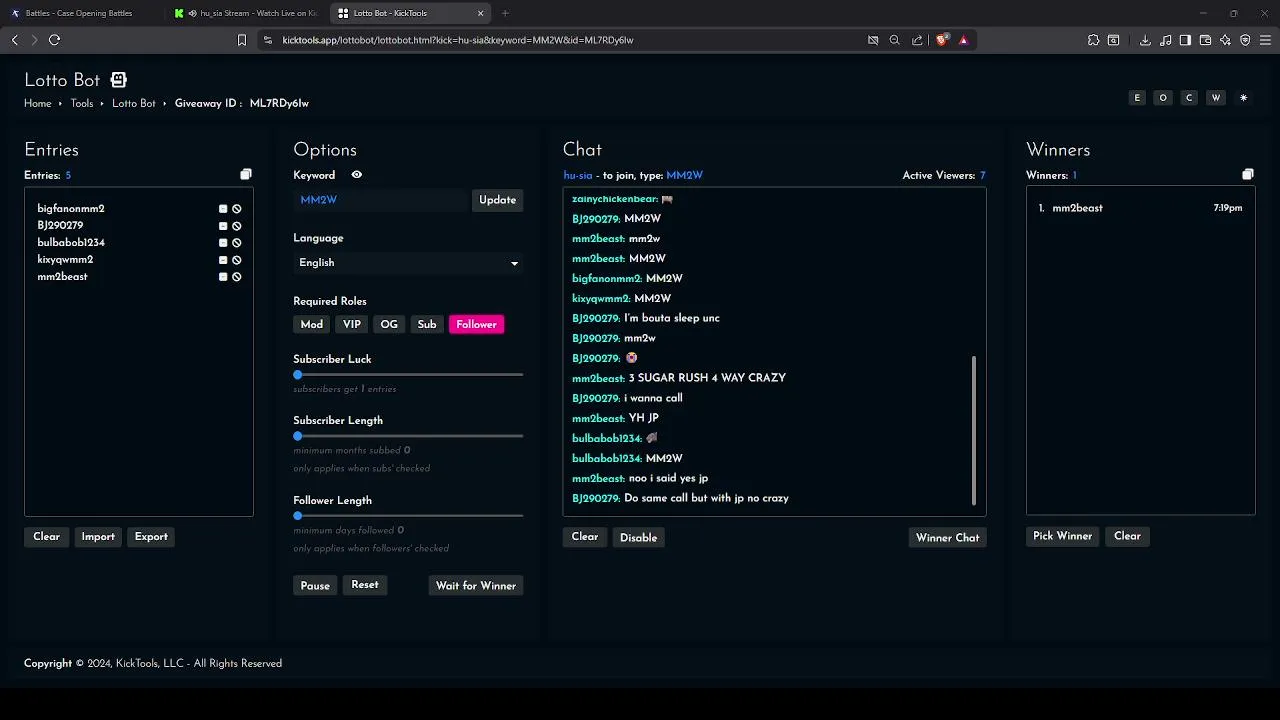1280x720 pixels.
Task: Click the Pick Winner button
Action: (1062, 536)
